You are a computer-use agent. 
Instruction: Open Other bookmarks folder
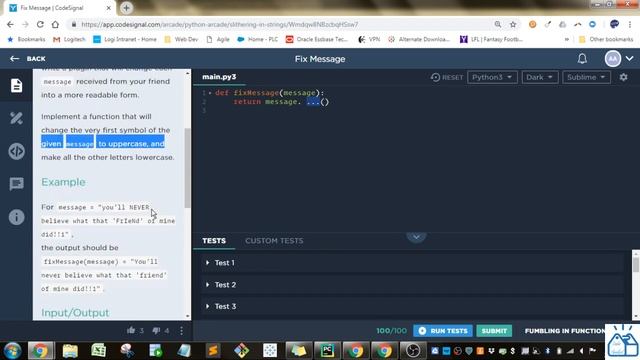pyautogui.click(x=606, y=40)
